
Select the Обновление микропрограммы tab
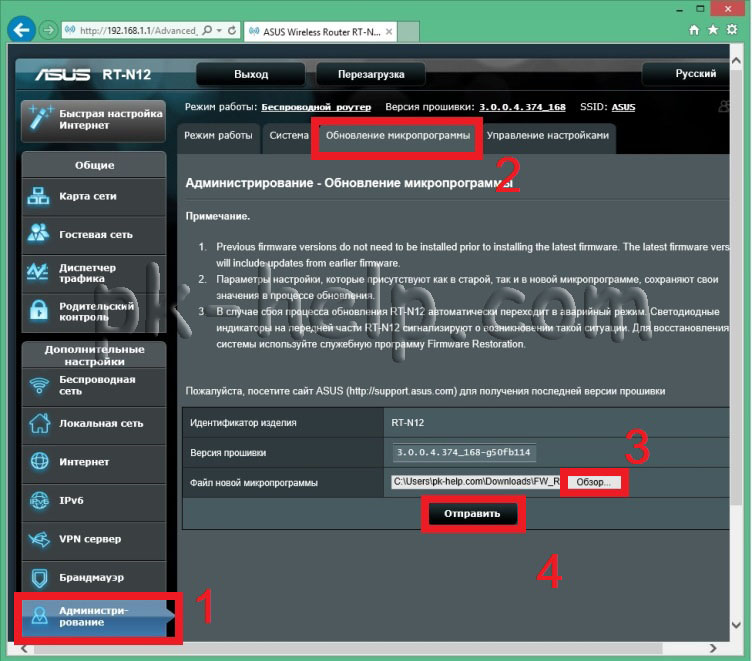(x=398, y=136)
